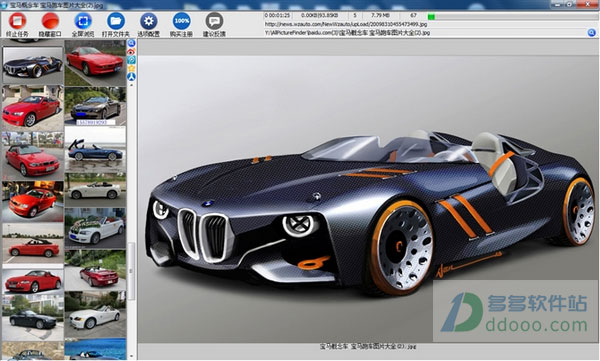This screenshot has width=600, height=361.
Task: Select the white convertible wedding car thumbnail
Action: (x=95, y=227)
